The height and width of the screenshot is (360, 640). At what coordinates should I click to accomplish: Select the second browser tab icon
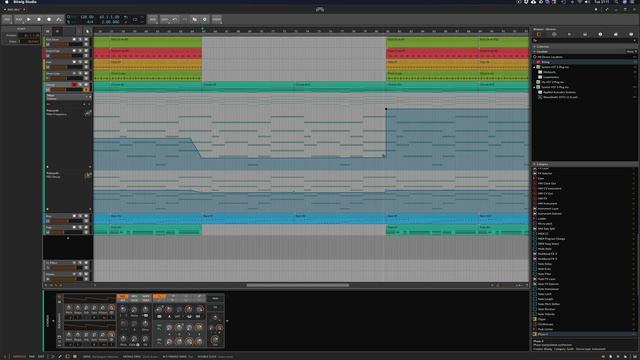[554, 35]
